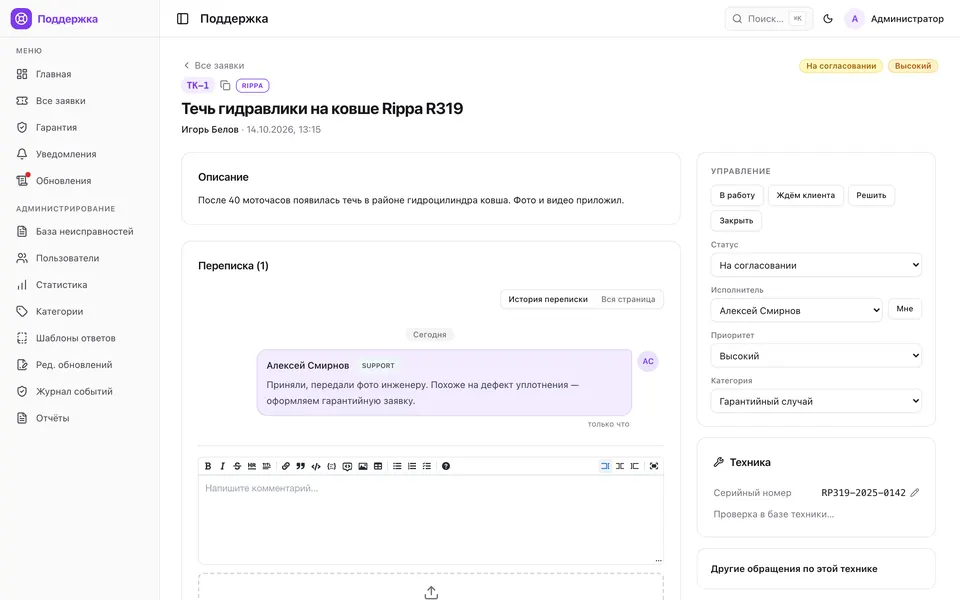Open the Исполнитель dropdown
960x600 pixels.
(796, 310)
